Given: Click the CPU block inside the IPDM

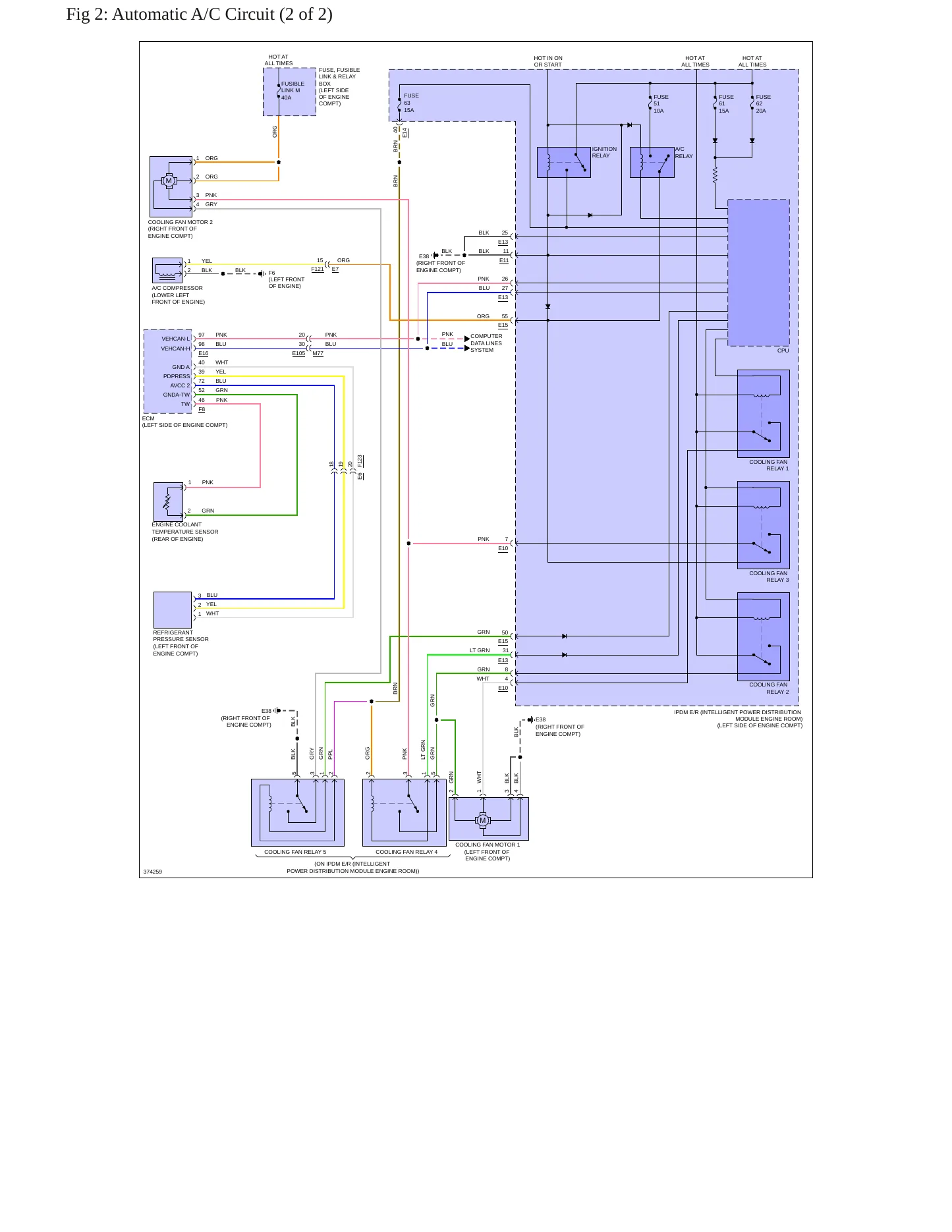Looking at the screenshot, I should [758, 273].
